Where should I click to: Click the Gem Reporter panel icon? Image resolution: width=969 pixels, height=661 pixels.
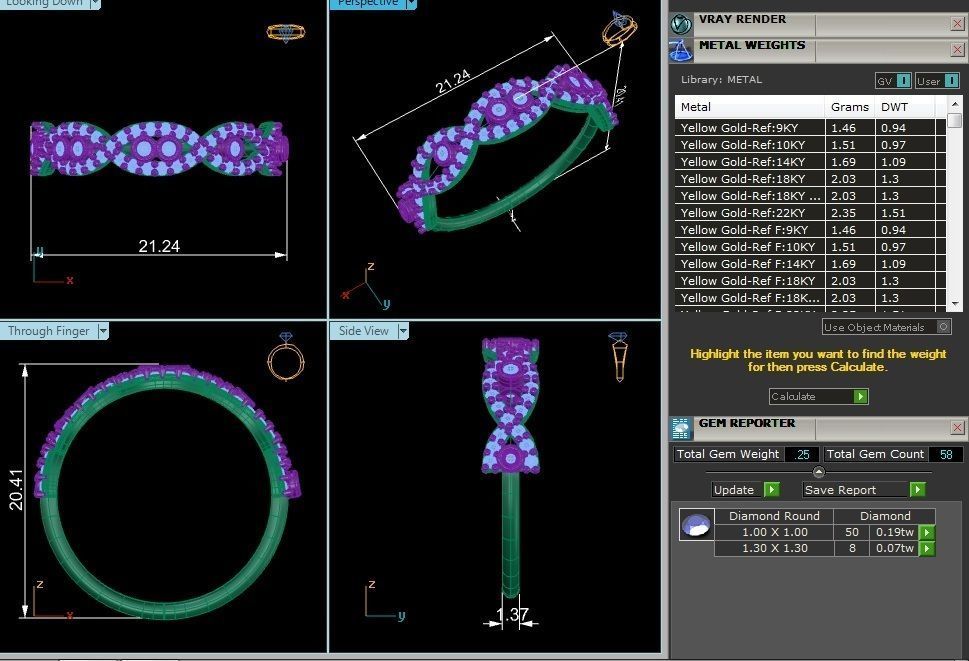[x=681, y=427]
